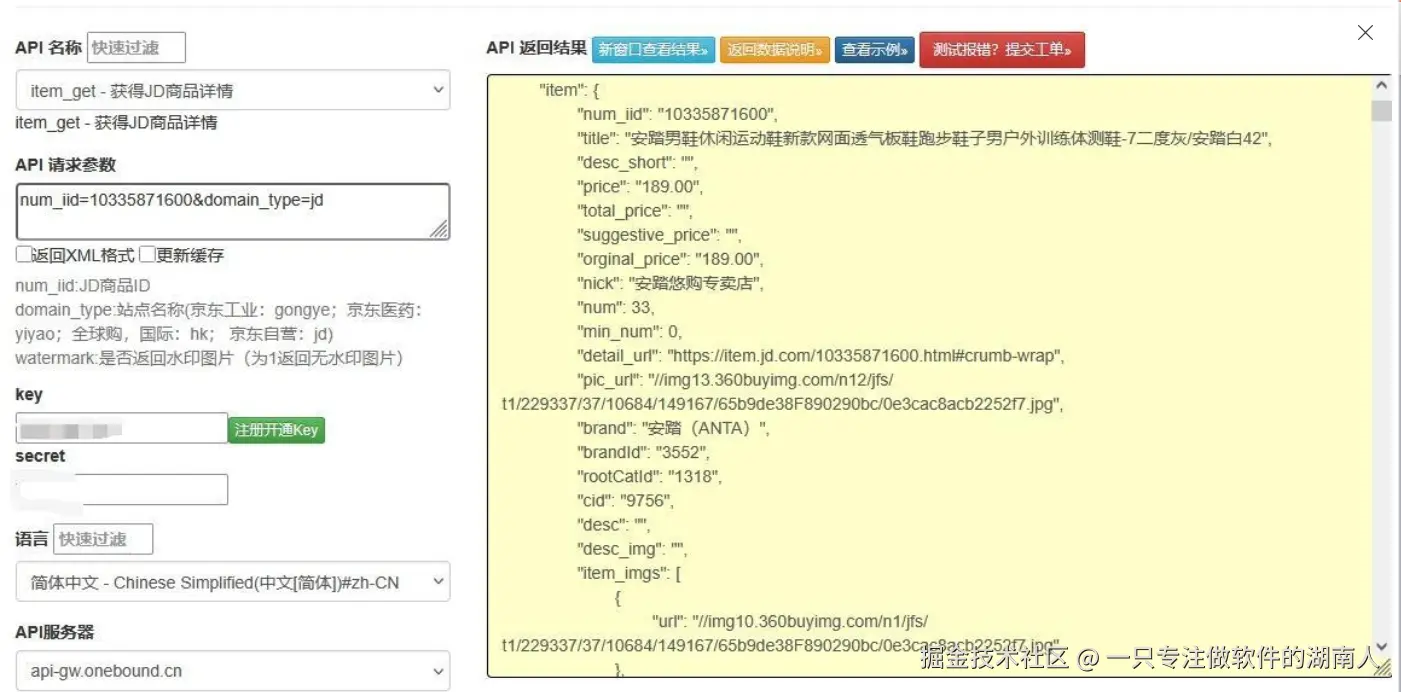Open the API server dropdown api-gw.onebound.cn
The image size is (1401, 692).
pyautogui.click(x=233, y=671)
